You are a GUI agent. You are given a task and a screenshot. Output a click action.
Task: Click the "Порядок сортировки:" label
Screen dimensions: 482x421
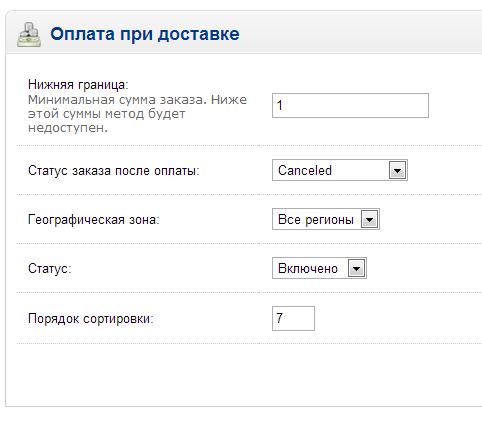(91, 319)
